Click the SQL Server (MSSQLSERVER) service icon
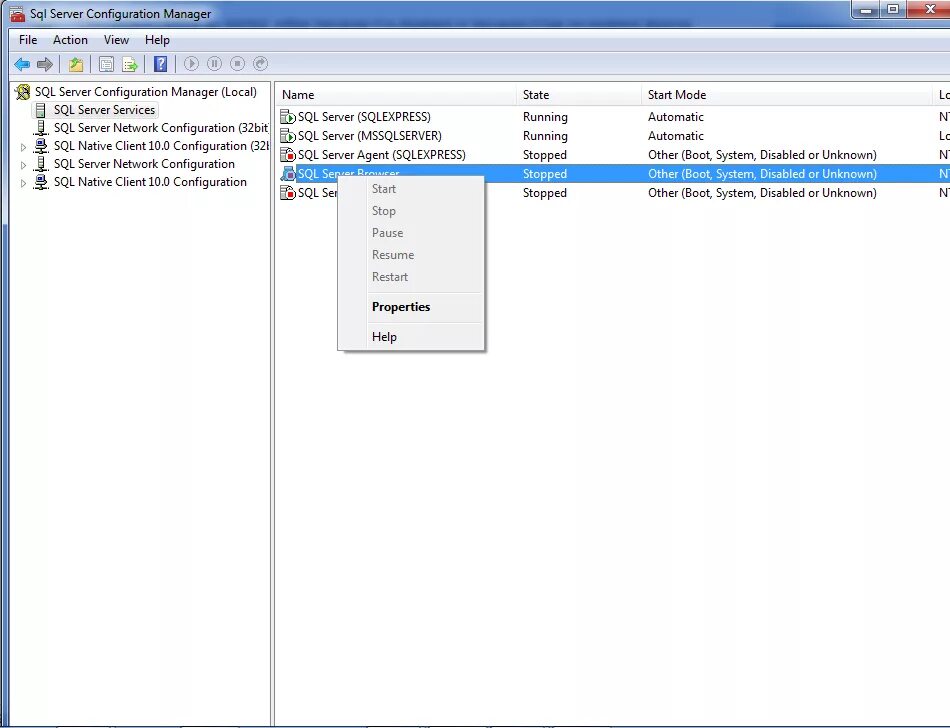The width and height of the screenshot is (950, 728). tap(288, 136)
